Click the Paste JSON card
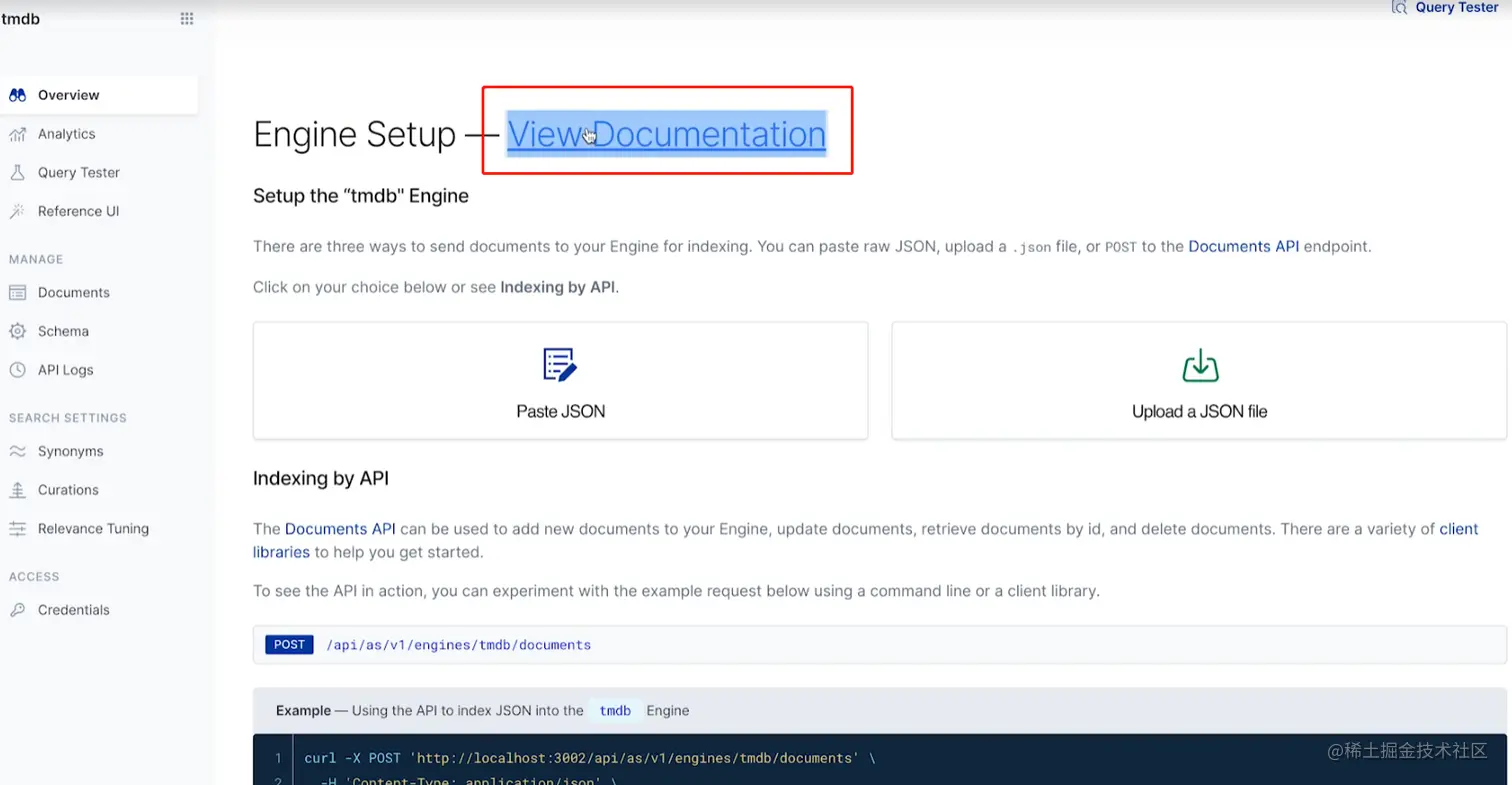This screenshot has height=785, width=1512. (560, 380)
